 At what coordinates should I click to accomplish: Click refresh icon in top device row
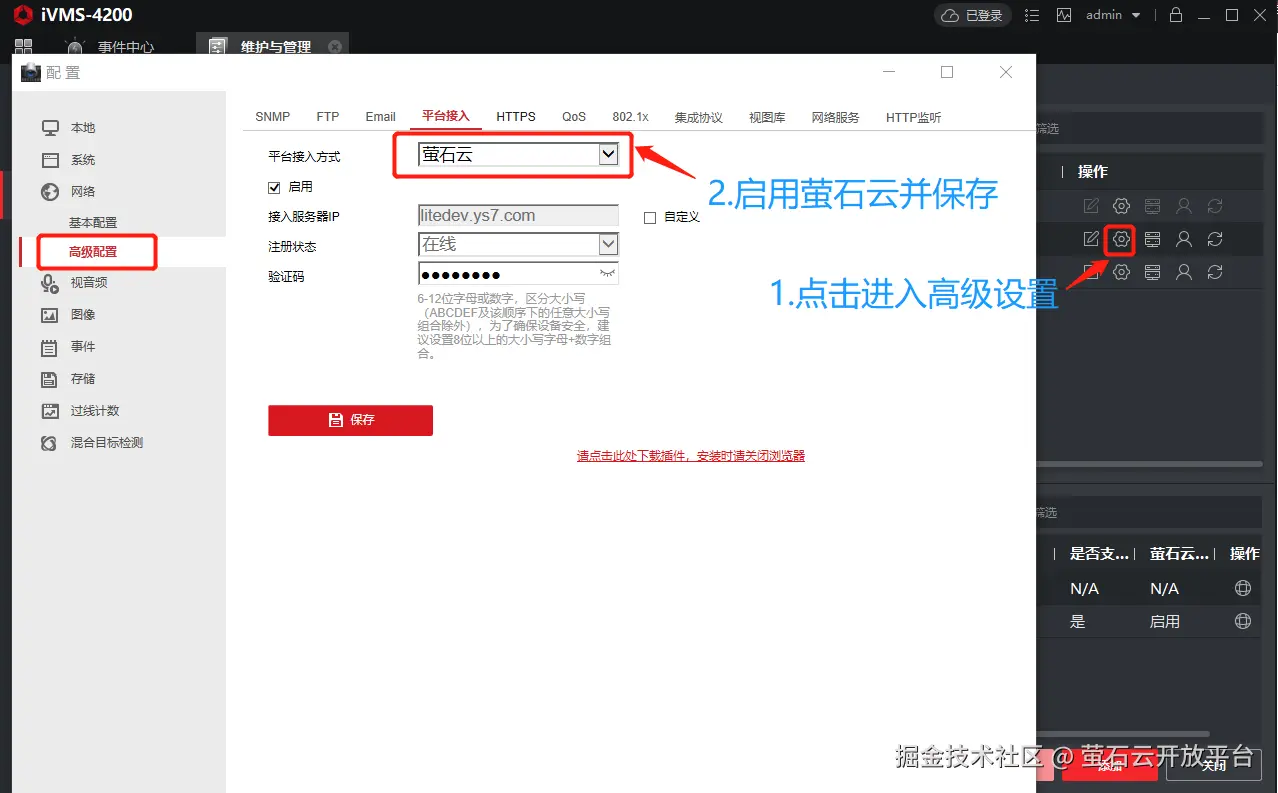[1215, 206]
